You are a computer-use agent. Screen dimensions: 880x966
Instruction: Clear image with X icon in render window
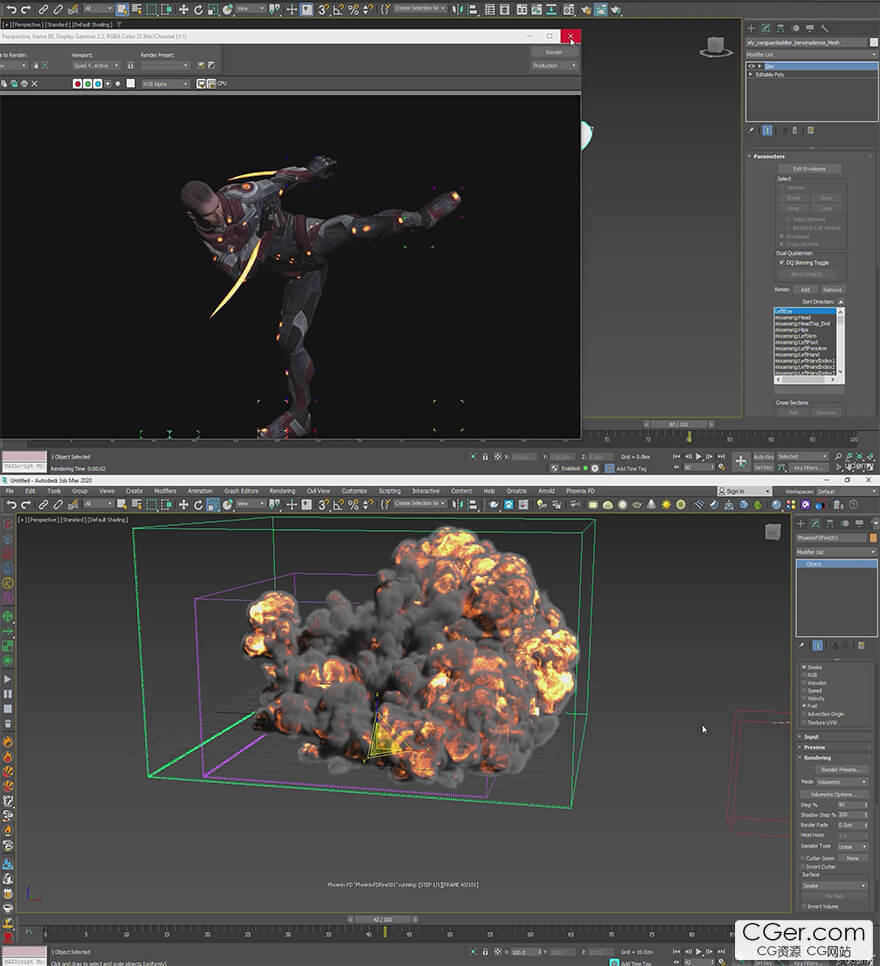pyautogui.click(x=35, y=83)
